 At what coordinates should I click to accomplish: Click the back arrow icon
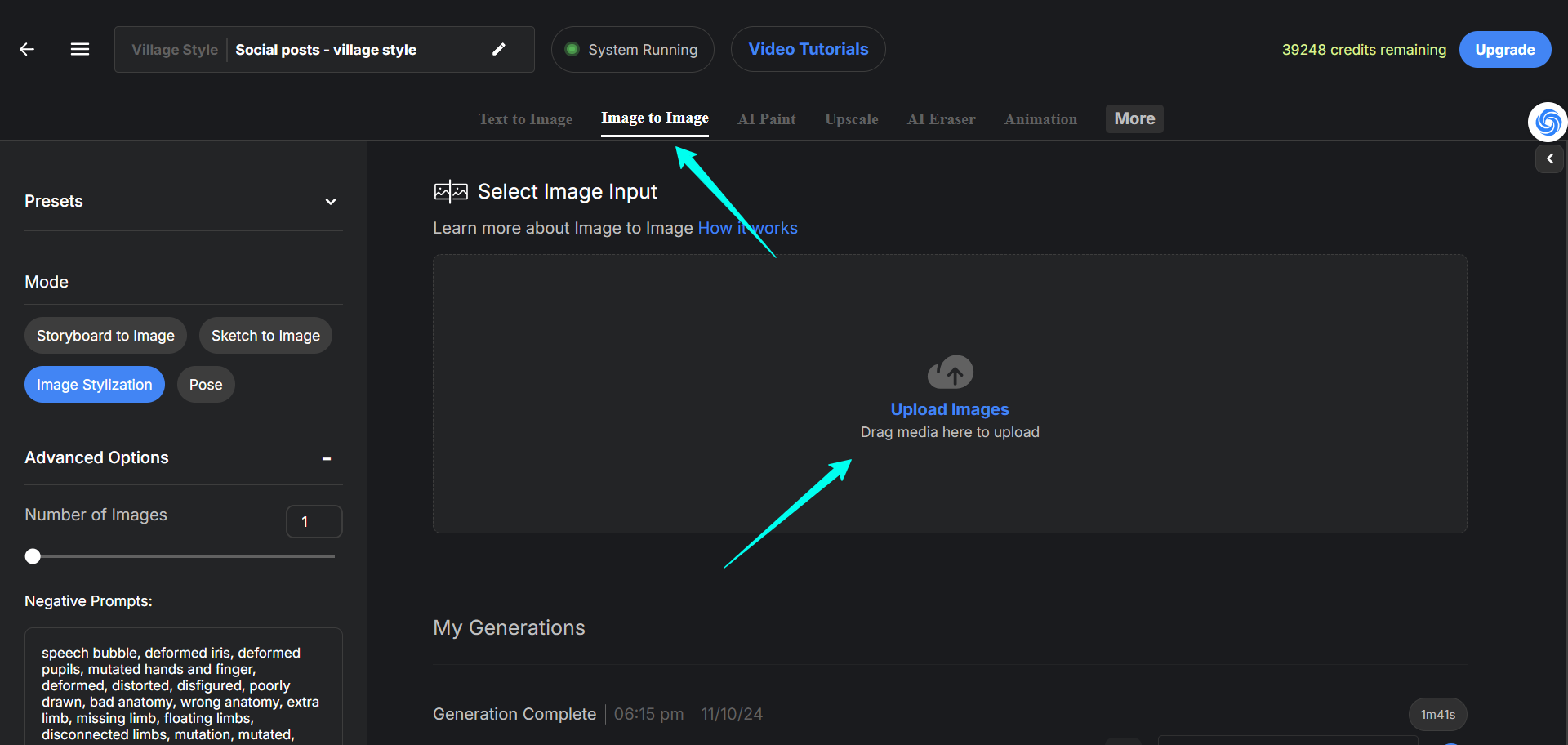[x=27, y=50]
